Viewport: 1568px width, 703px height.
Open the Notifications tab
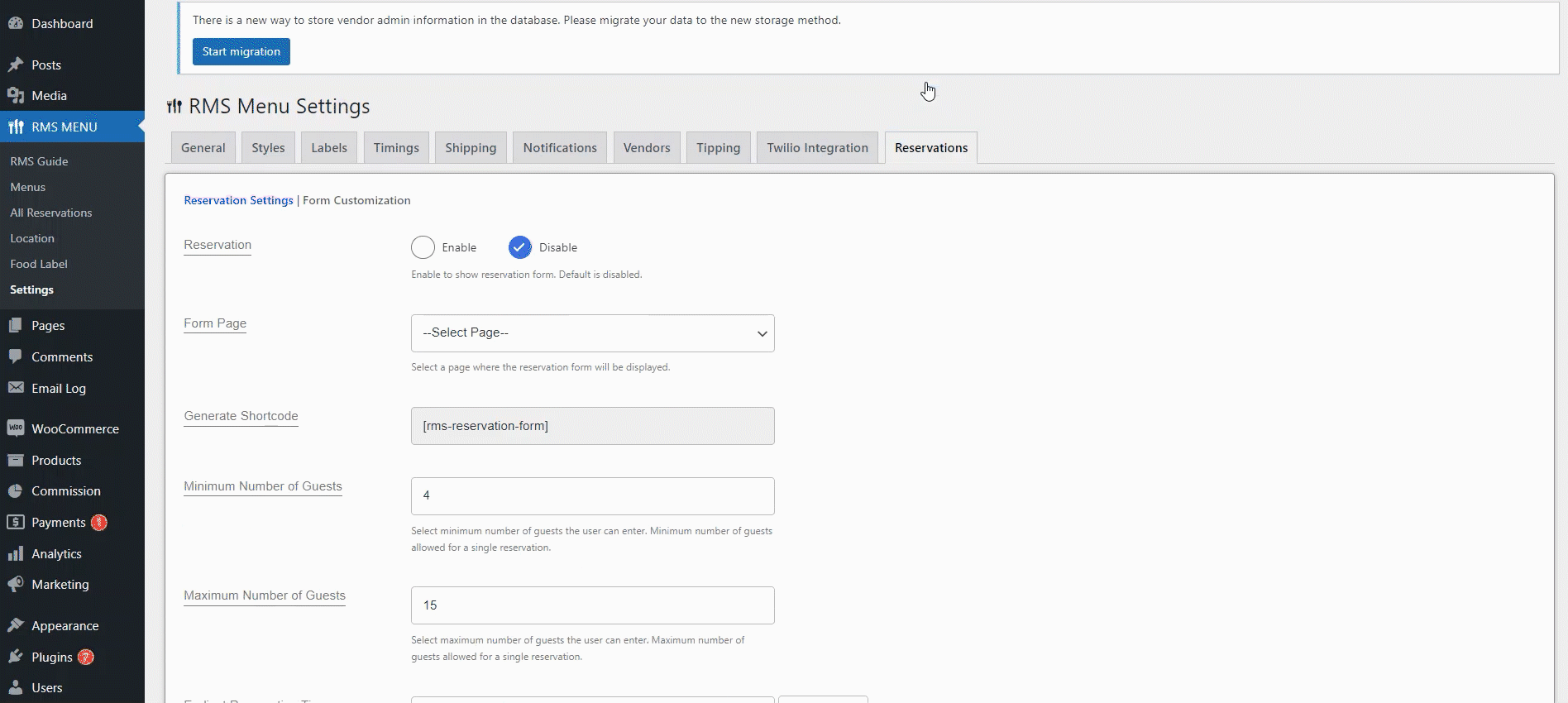pos(560,148)
